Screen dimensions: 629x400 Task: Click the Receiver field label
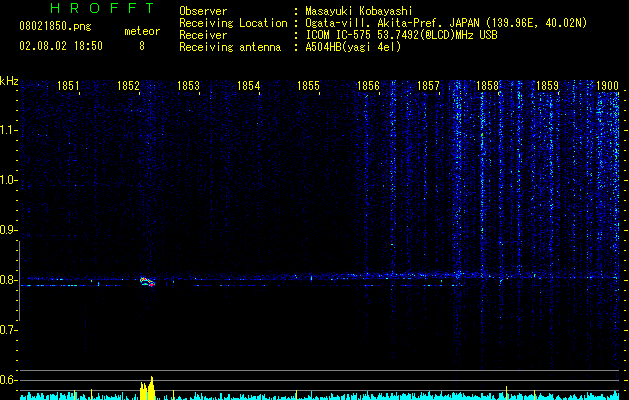203,35
